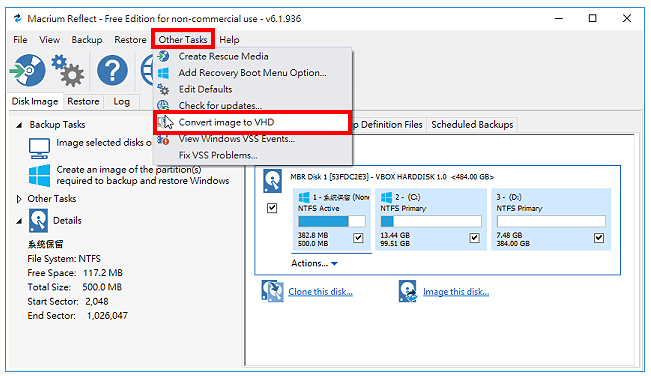Click the hard disk icon beside Details
The image size is (651, 376).
(38, 220)
